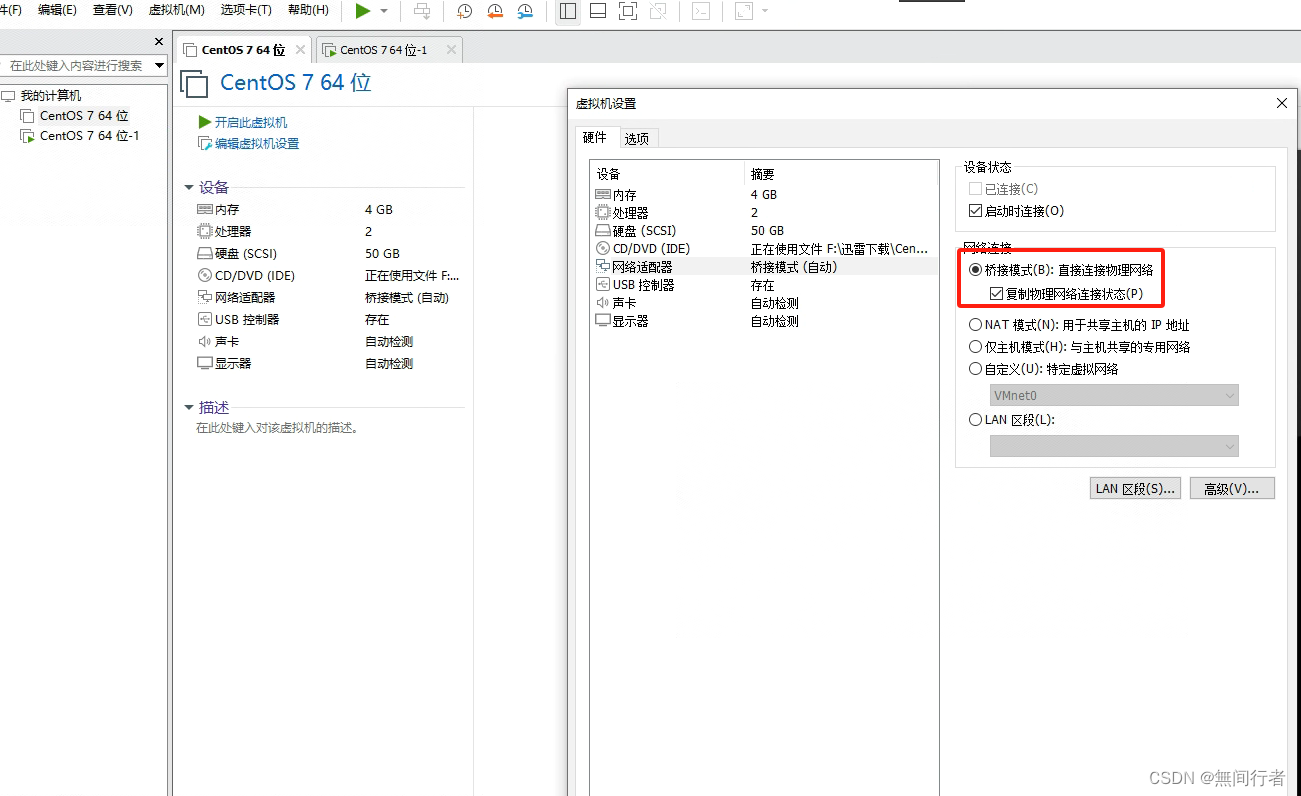Open the power options dropdown arrow beside play
The height and width of the screenshot is (796, 1301).
(383, 11)
